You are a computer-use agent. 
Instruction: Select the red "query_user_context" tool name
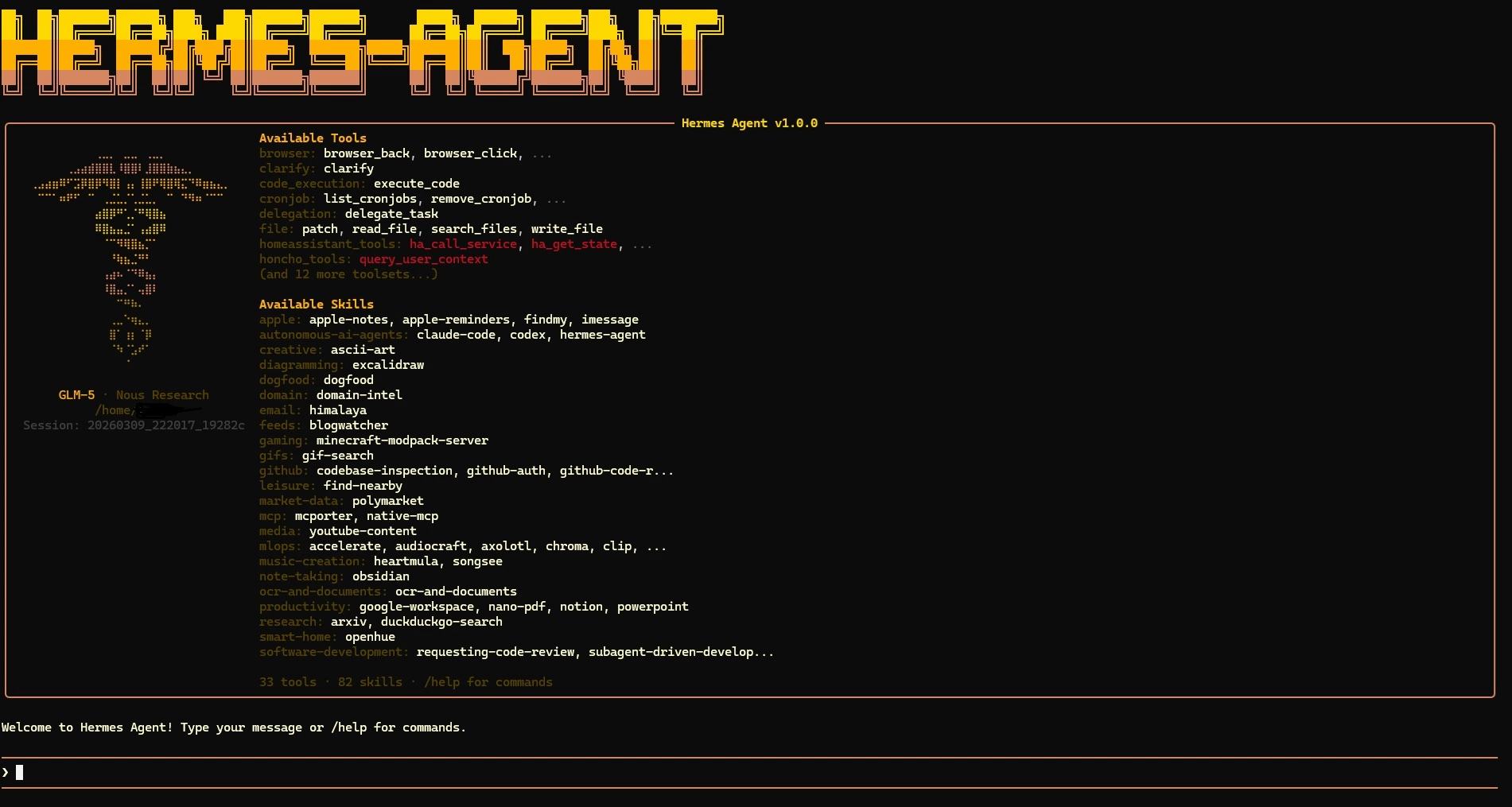coord(424,259)
